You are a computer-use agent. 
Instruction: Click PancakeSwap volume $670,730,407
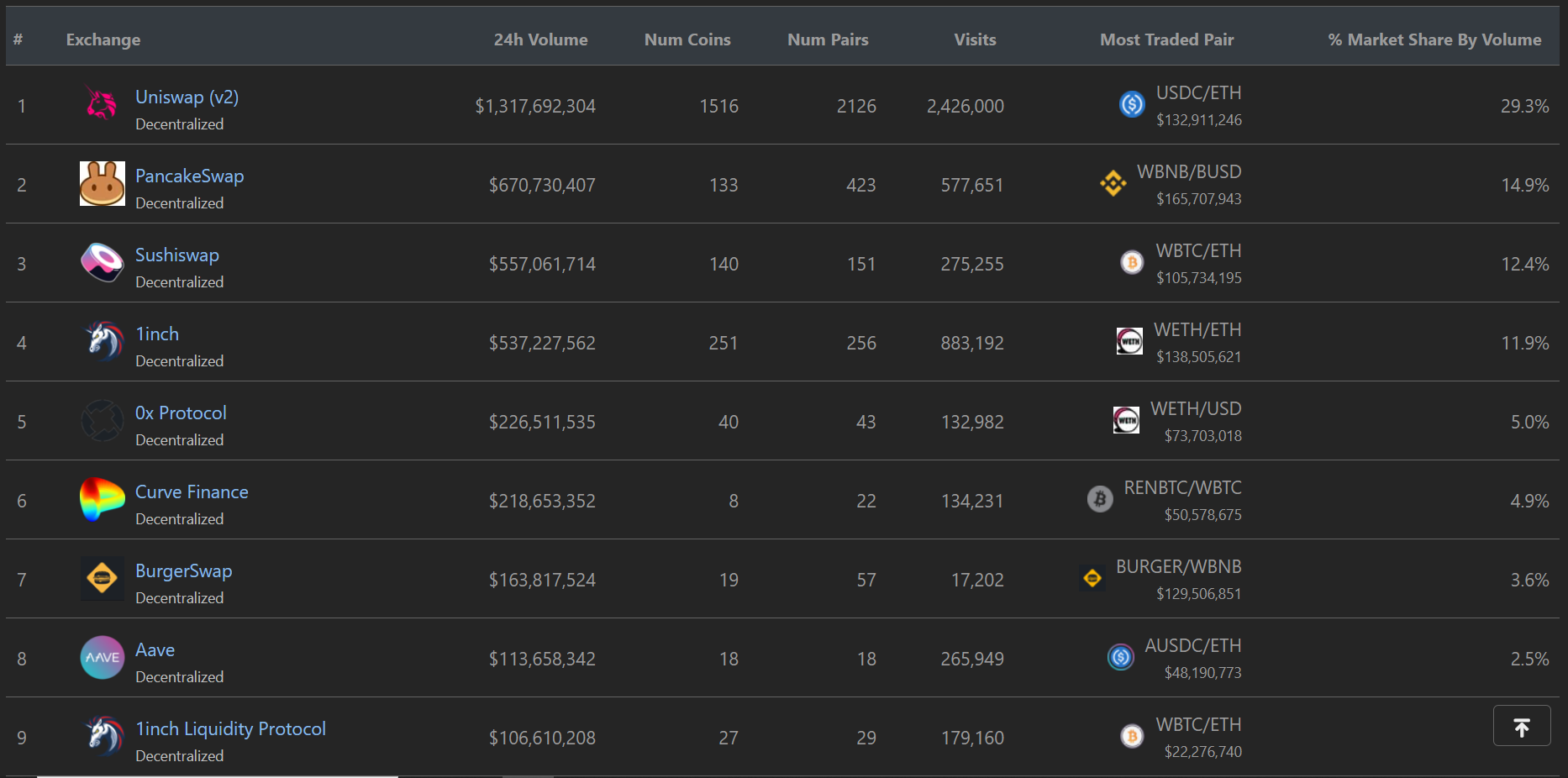click(x=542, y=185)
